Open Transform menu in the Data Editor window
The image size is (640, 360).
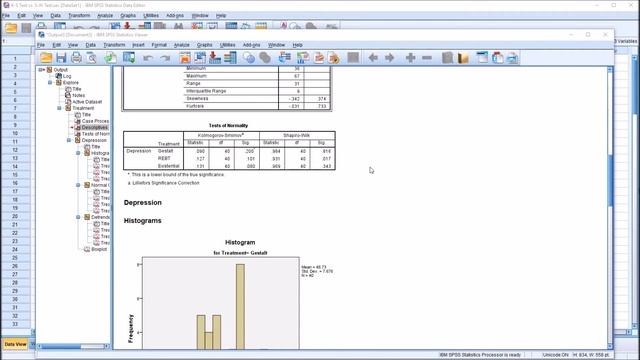(x=79, y=16)
